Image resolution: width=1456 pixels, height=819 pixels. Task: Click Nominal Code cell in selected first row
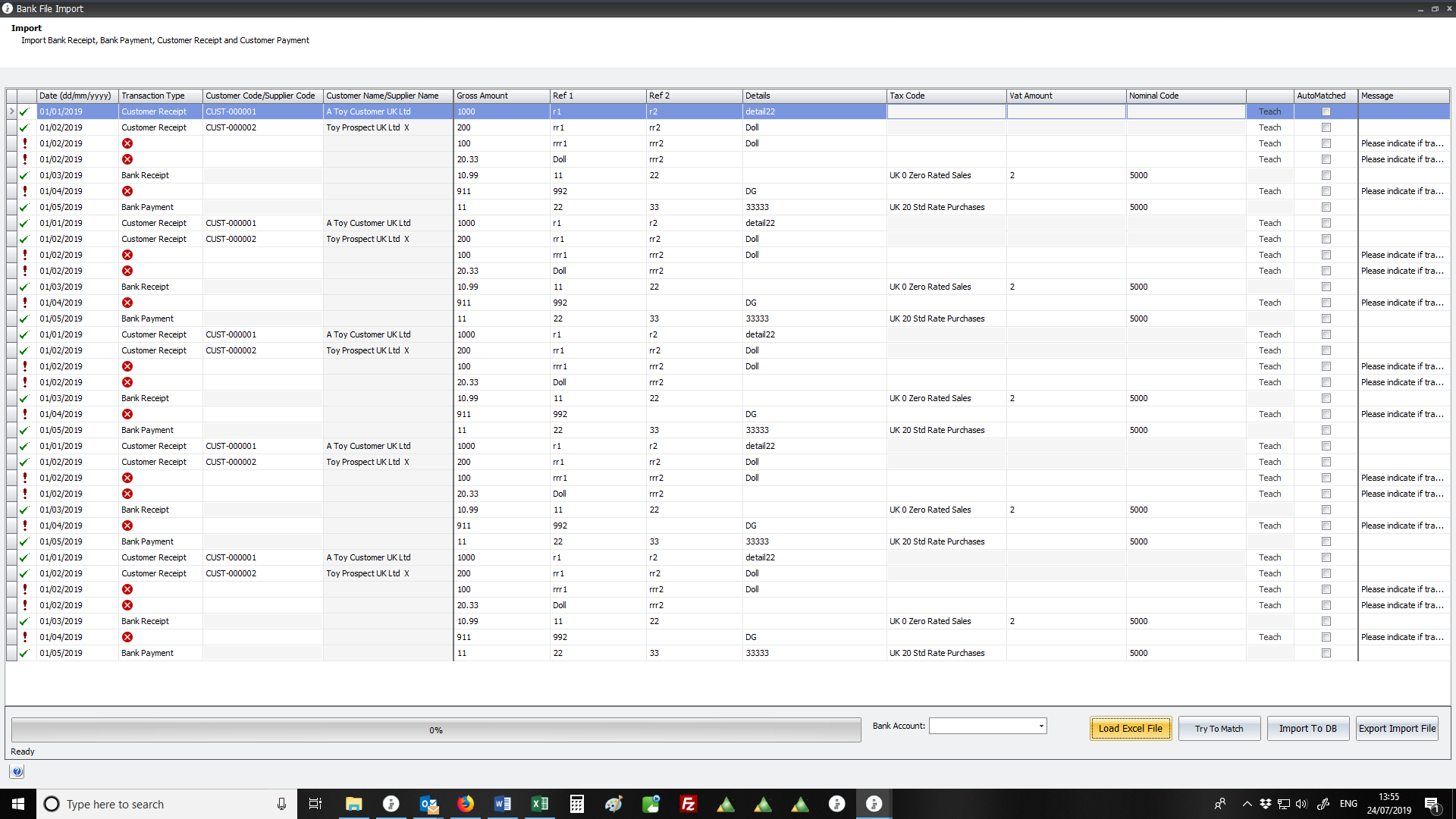point(1185,111)
